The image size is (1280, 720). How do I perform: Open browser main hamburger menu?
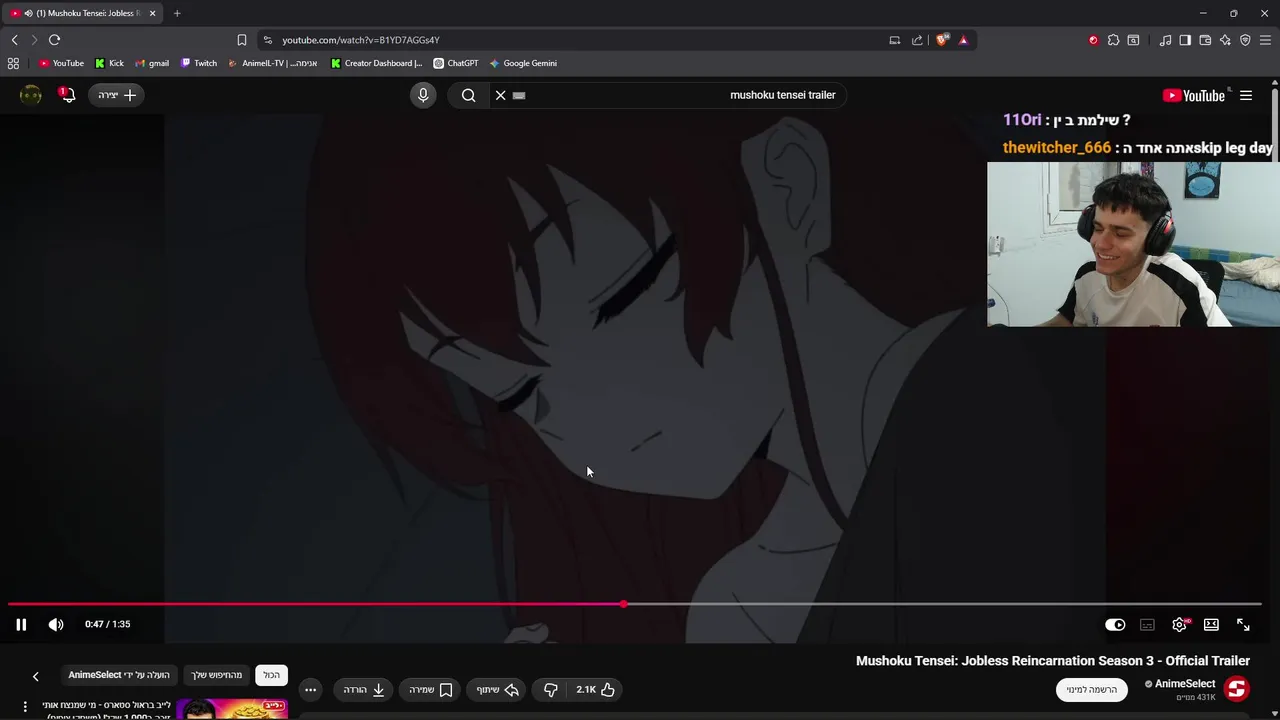point(1265,40)
